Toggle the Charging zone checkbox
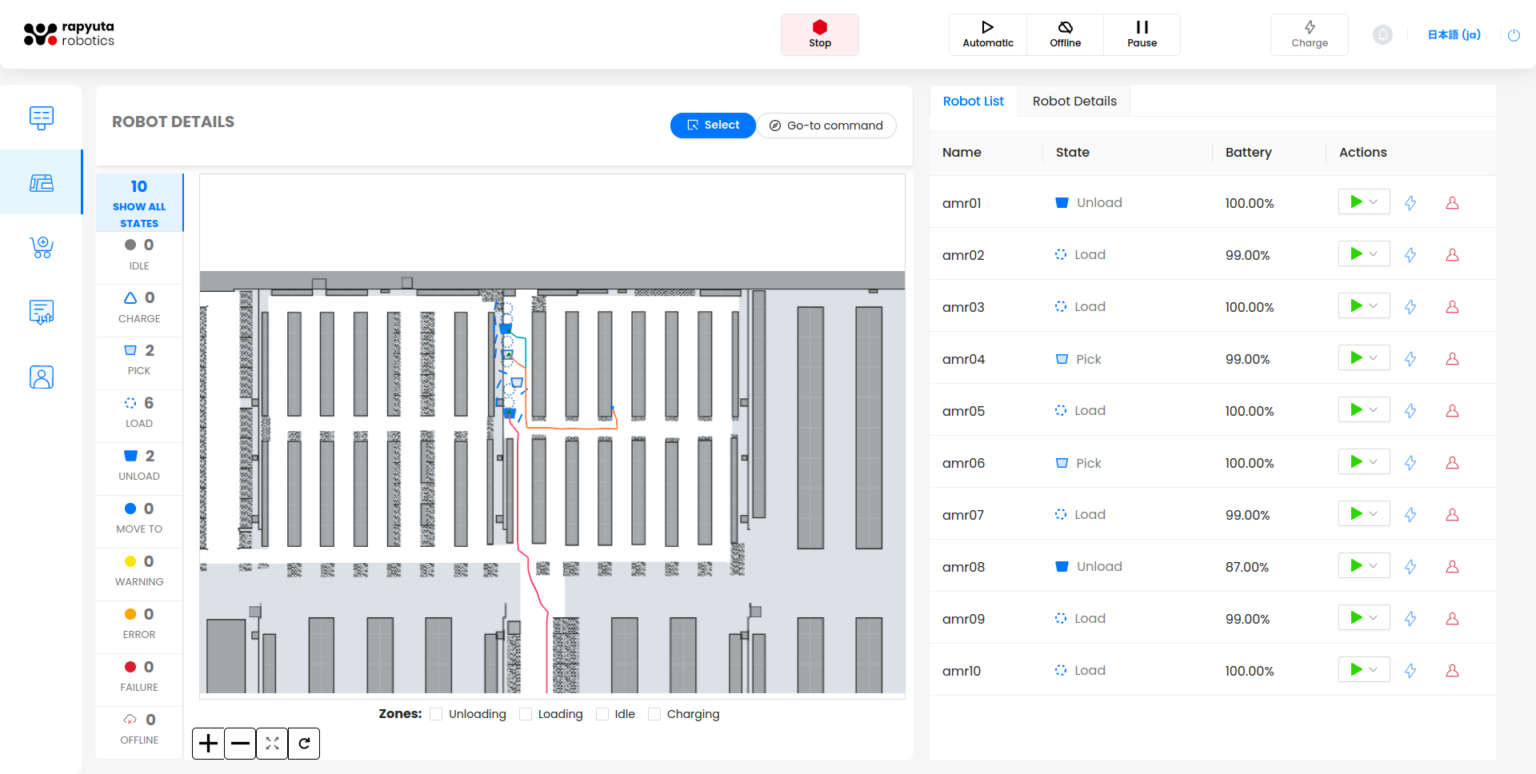This screenshot has height=774, width=1536. (x=655, y=714)
